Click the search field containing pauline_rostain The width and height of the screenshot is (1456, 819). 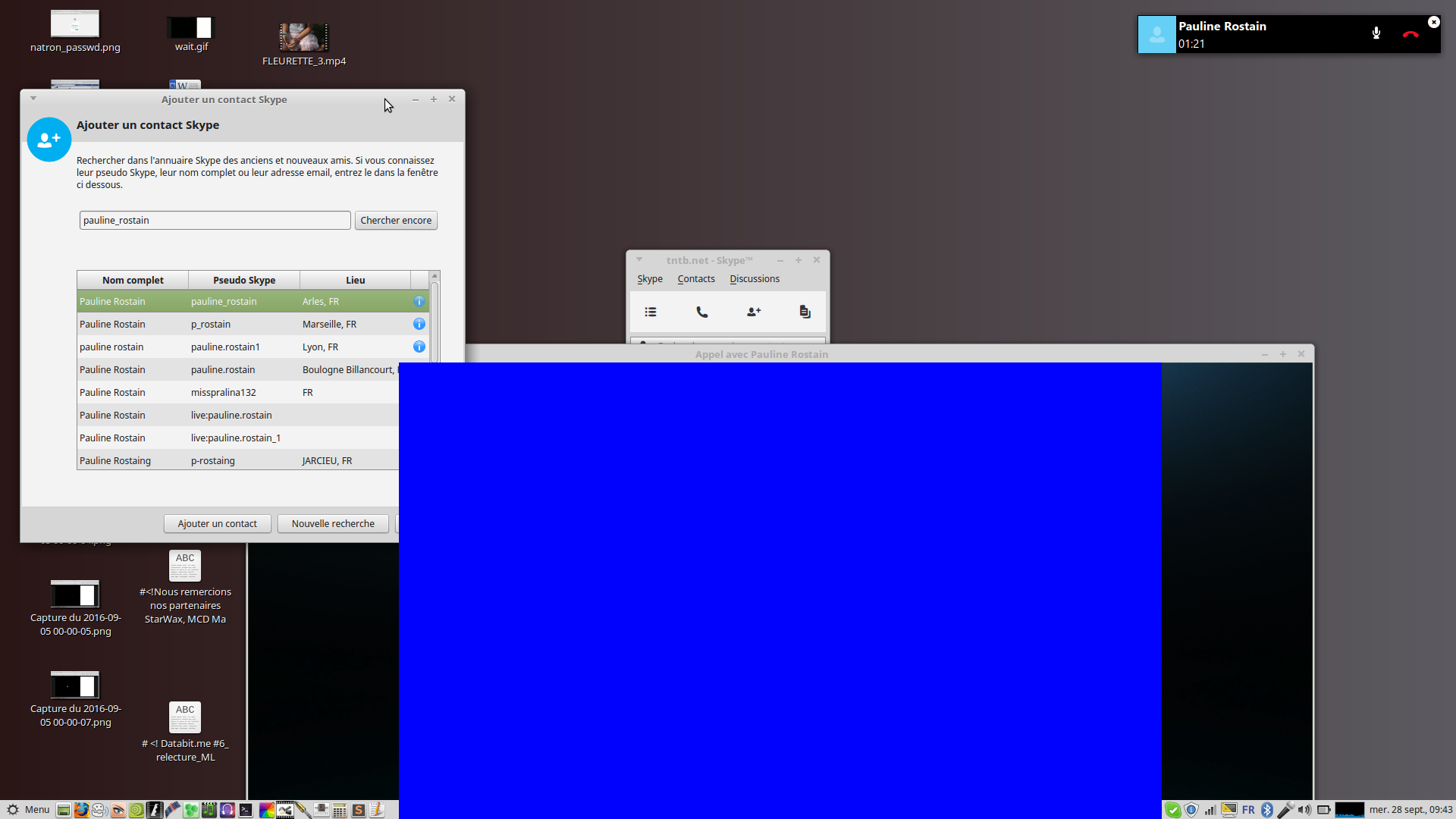(x=215, y=221)
